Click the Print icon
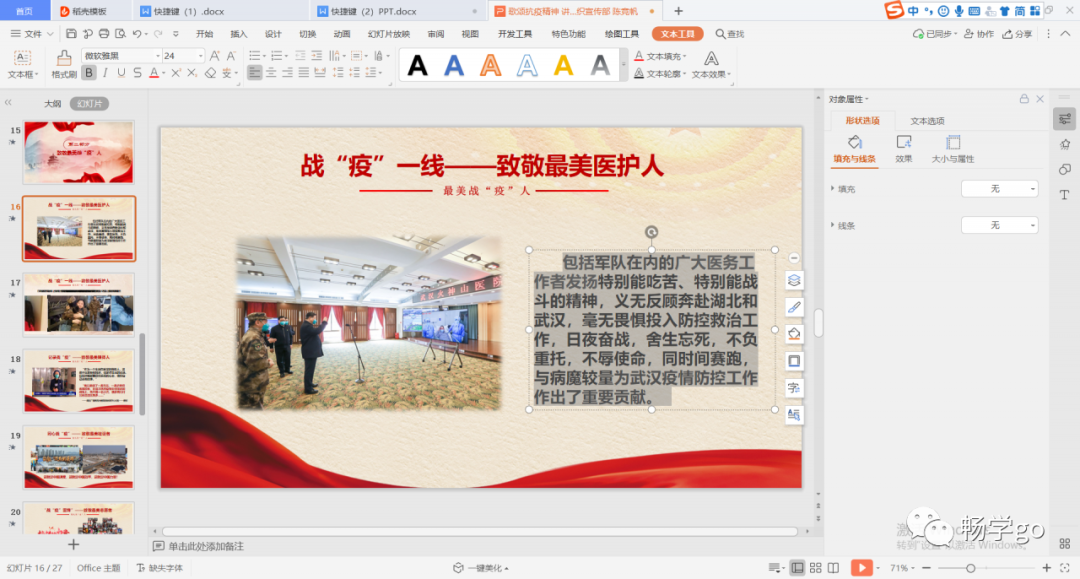1080x579 pixels. click(x=103, y=34)
